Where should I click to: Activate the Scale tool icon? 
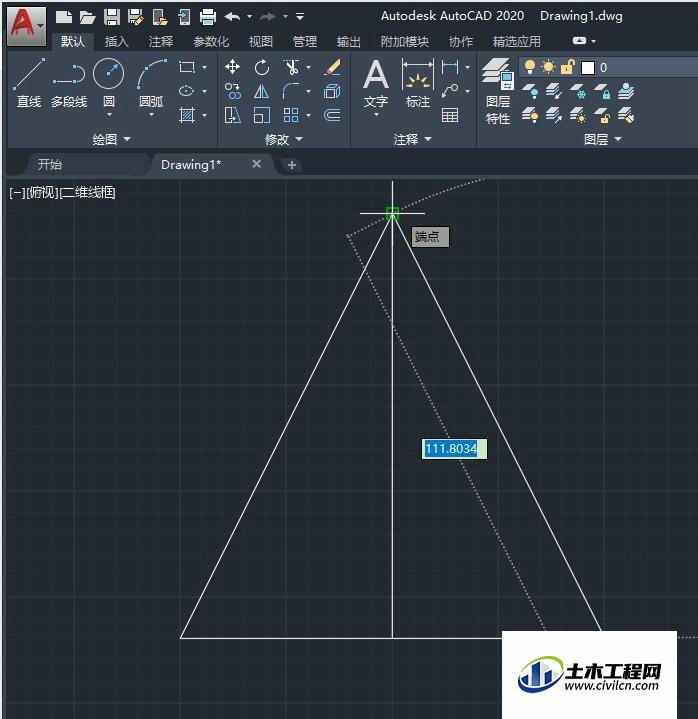click(261, 115)
